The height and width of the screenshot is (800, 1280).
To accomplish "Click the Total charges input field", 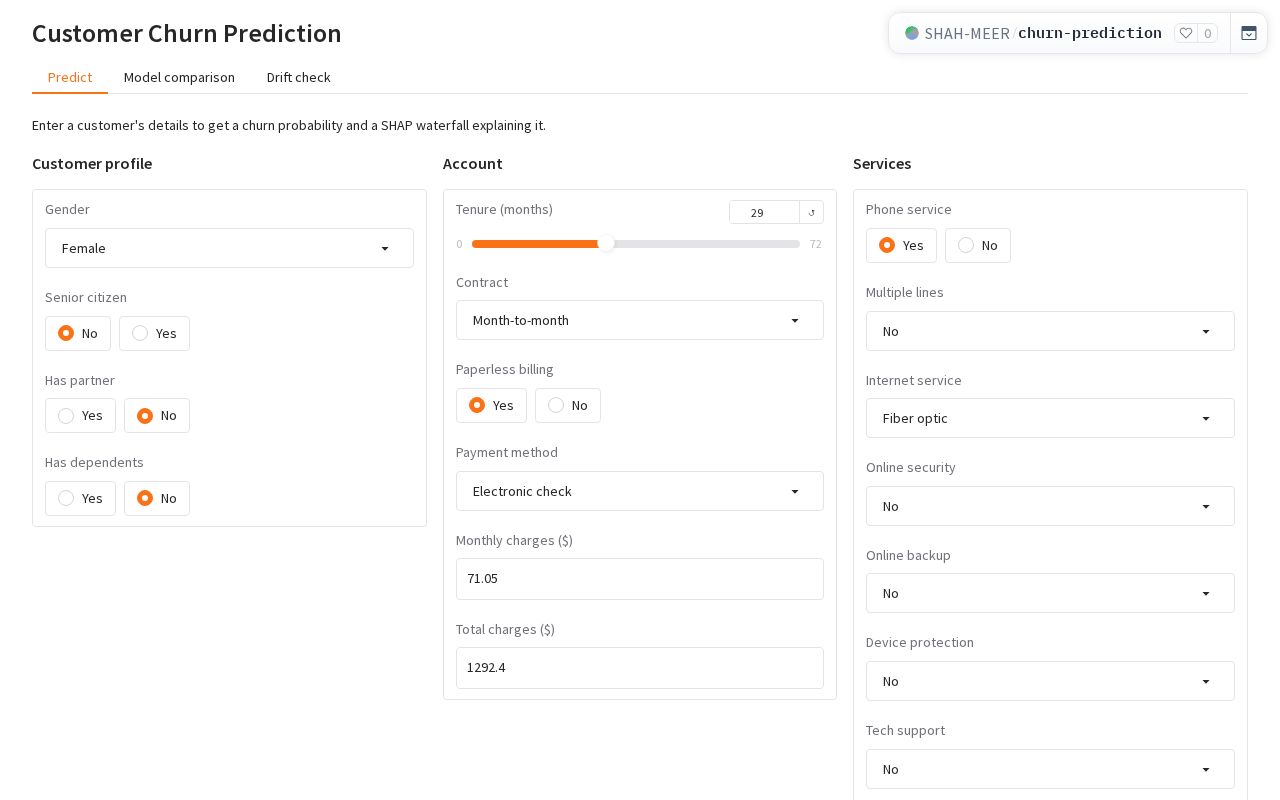I will (x=640, y=668).
